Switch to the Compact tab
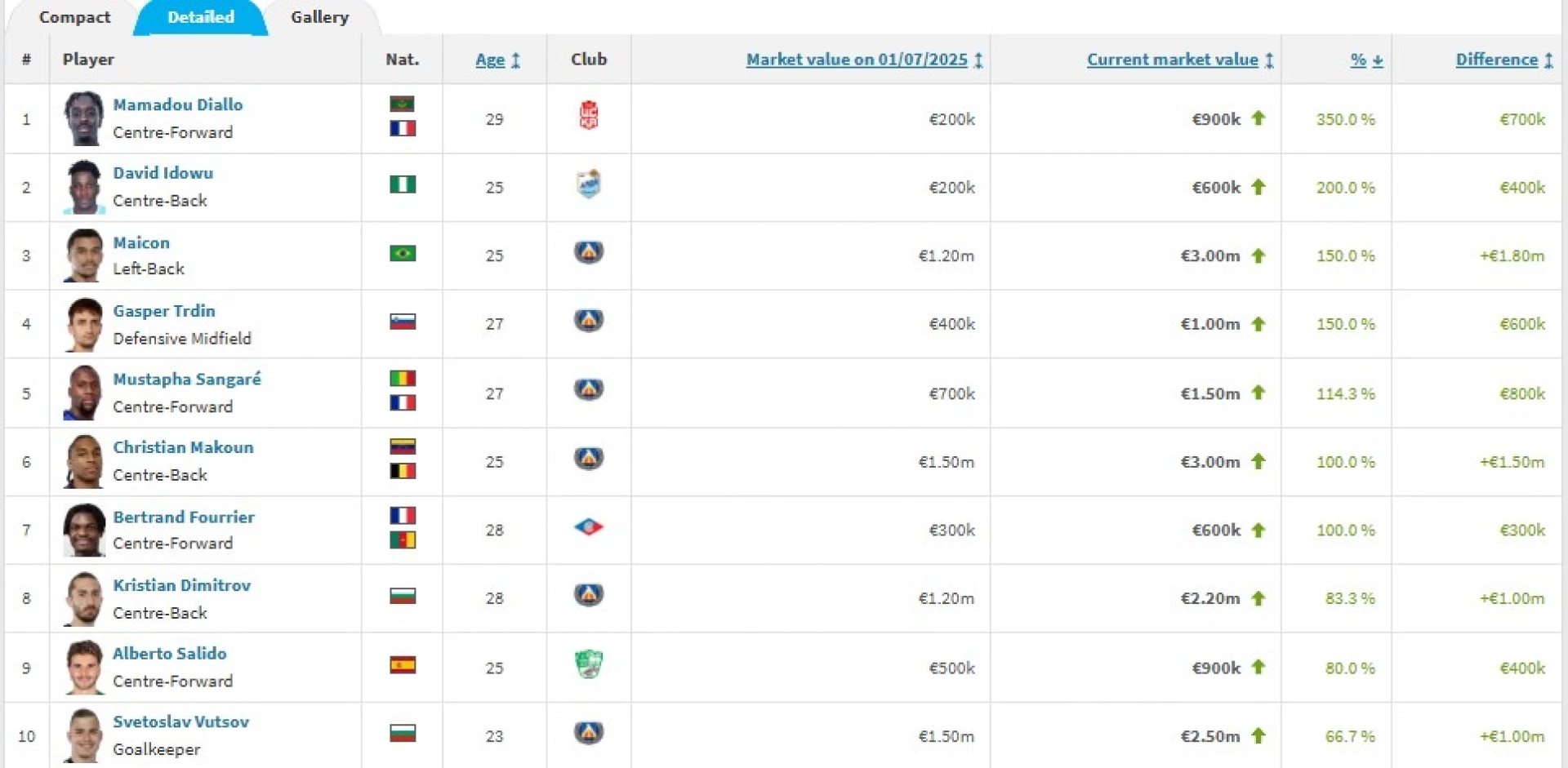Image resolution: width=1568 pixels, height=768 pixels. point(74,17)
